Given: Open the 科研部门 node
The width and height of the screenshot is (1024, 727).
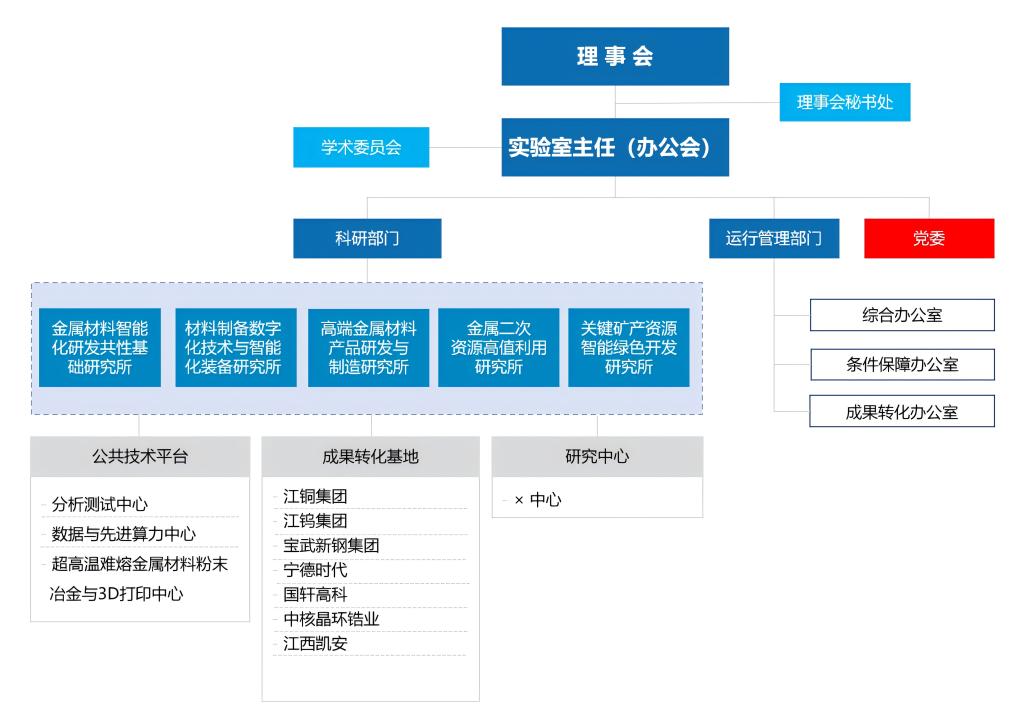Looking at the screenshot, I should tap(367, 238).
